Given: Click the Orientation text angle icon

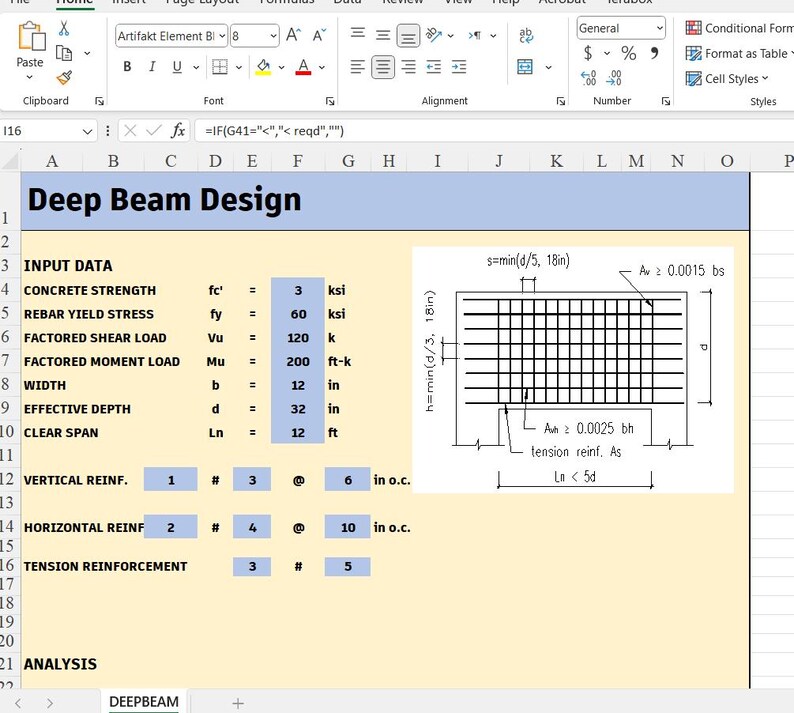Looking at the screenshot, I should click(x=434, y=35).
